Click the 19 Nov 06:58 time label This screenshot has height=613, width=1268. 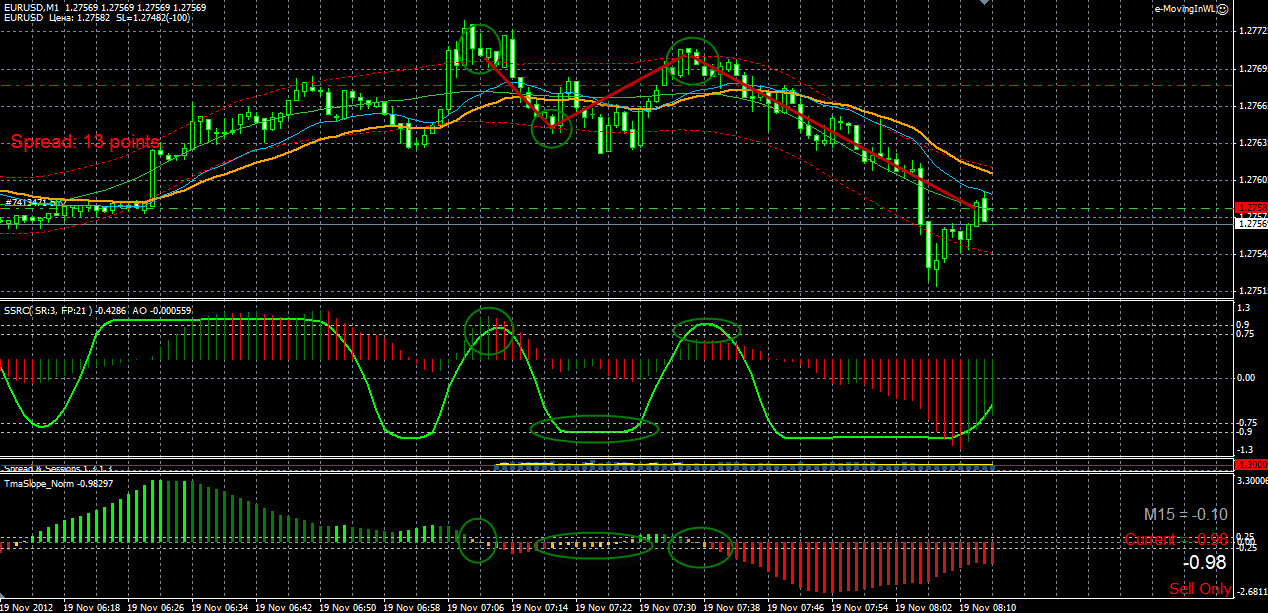412,607
